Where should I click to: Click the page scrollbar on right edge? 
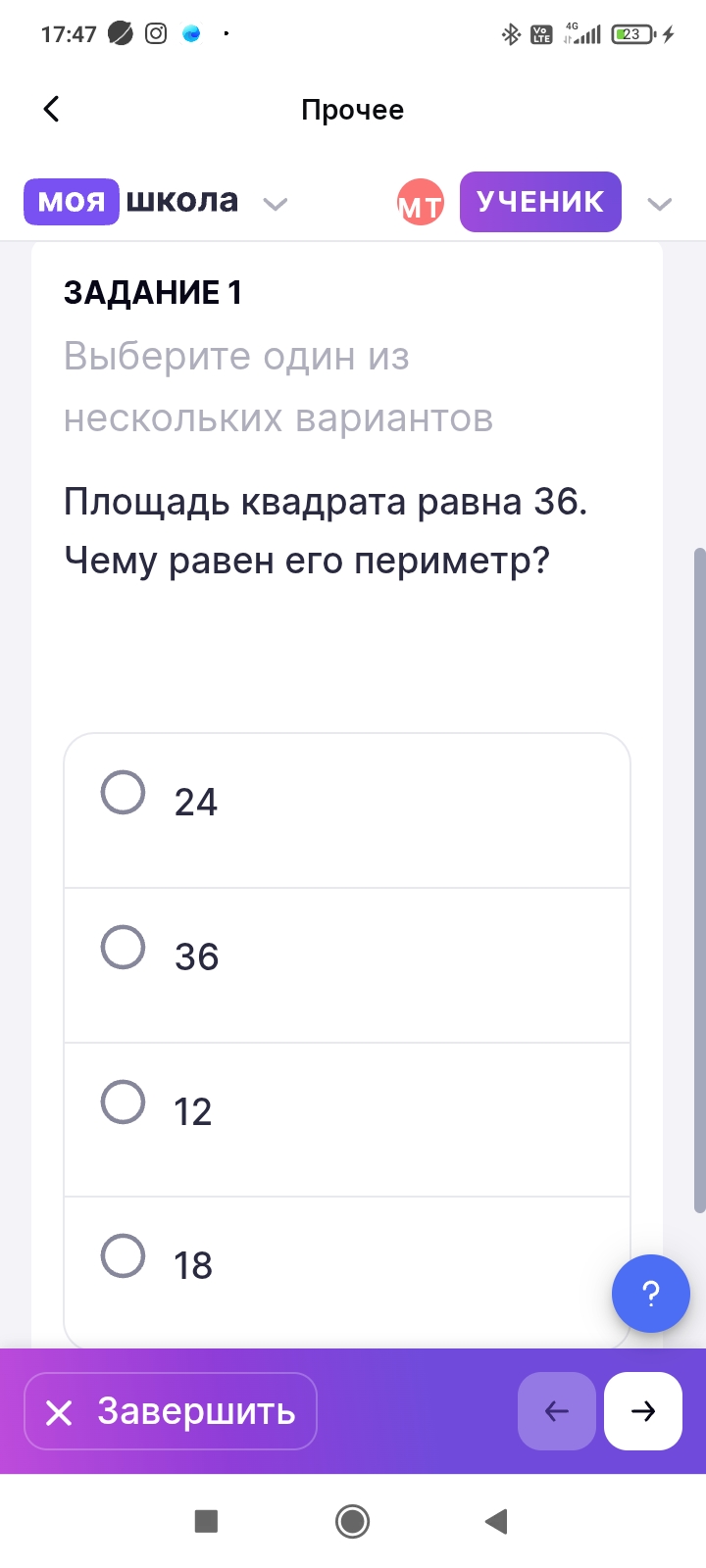(x=699, y=880)
